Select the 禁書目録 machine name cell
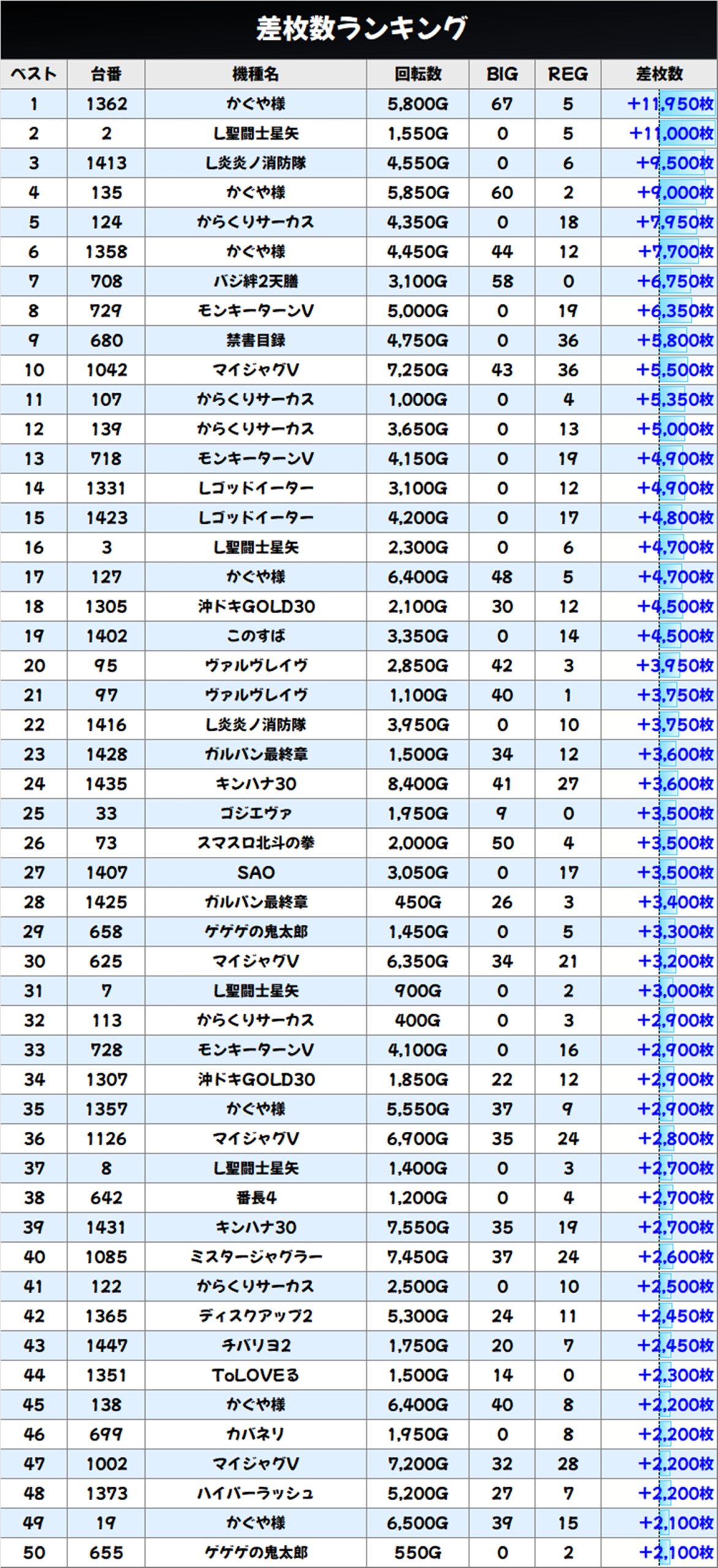 click(255, 341)
